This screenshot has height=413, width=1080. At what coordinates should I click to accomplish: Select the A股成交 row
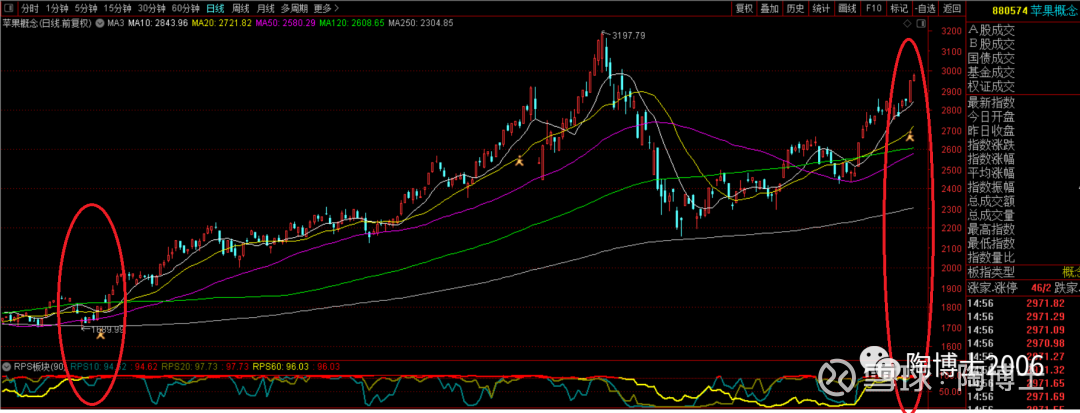pos(992,30)
